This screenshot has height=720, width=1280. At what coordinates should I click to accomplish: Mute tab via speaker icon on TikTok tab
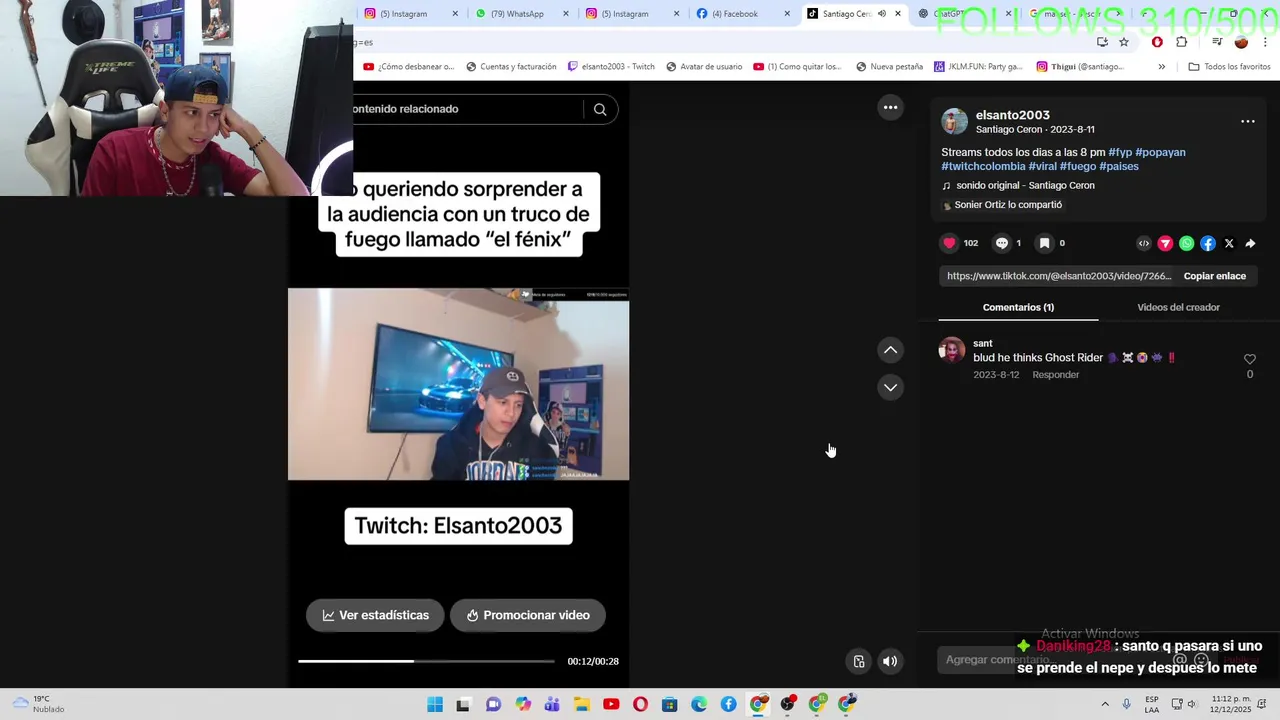point(881,14)
